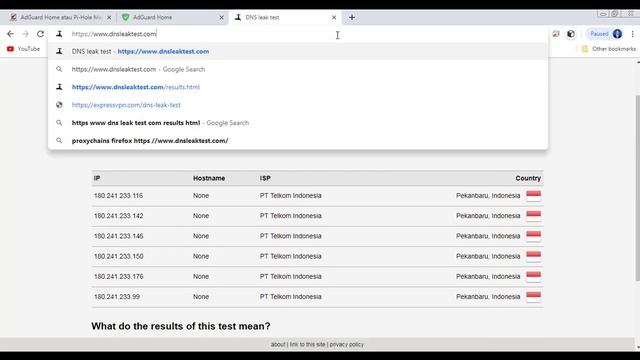Close the AdGuard Home tab

(222, 18)
